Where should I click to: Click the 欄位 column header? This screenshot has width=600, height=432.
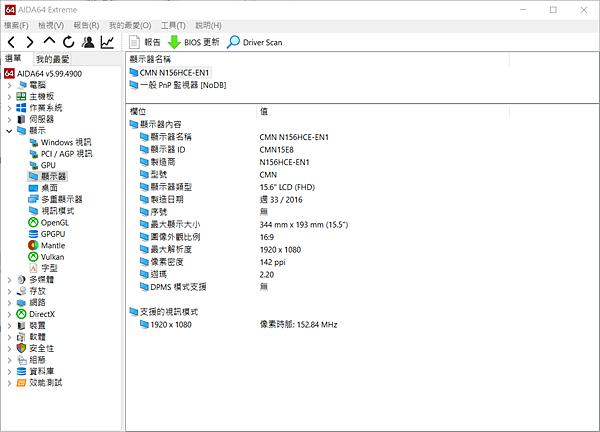[138, 111]
